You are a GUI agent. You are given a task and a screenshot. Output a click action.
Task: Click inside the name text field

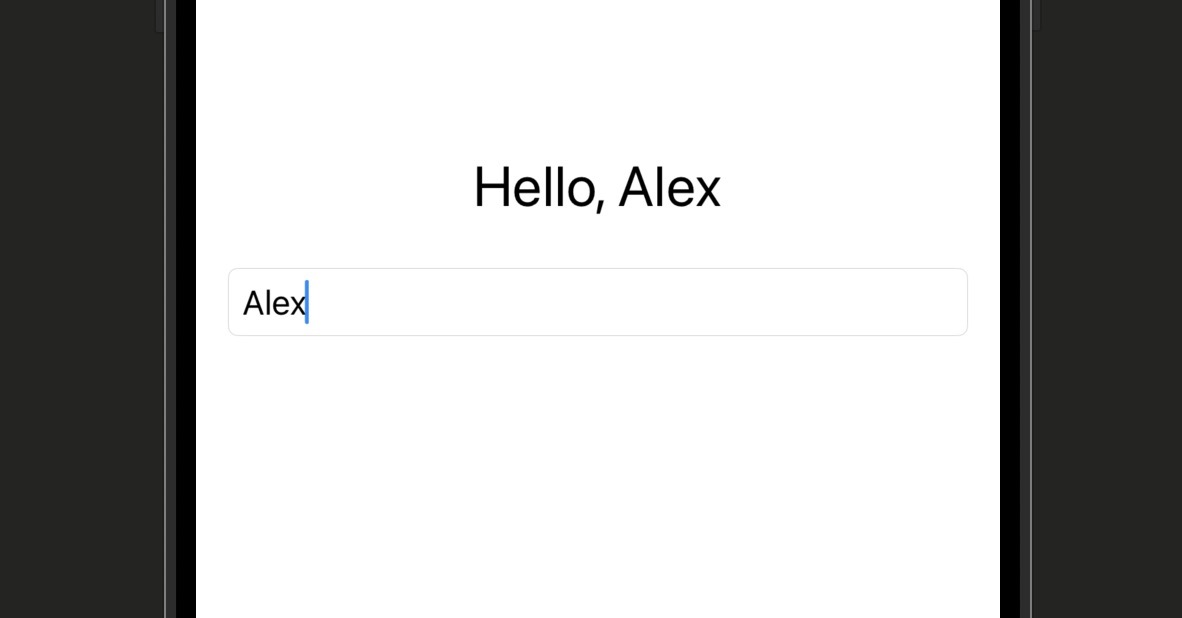[x=600, y=302]
